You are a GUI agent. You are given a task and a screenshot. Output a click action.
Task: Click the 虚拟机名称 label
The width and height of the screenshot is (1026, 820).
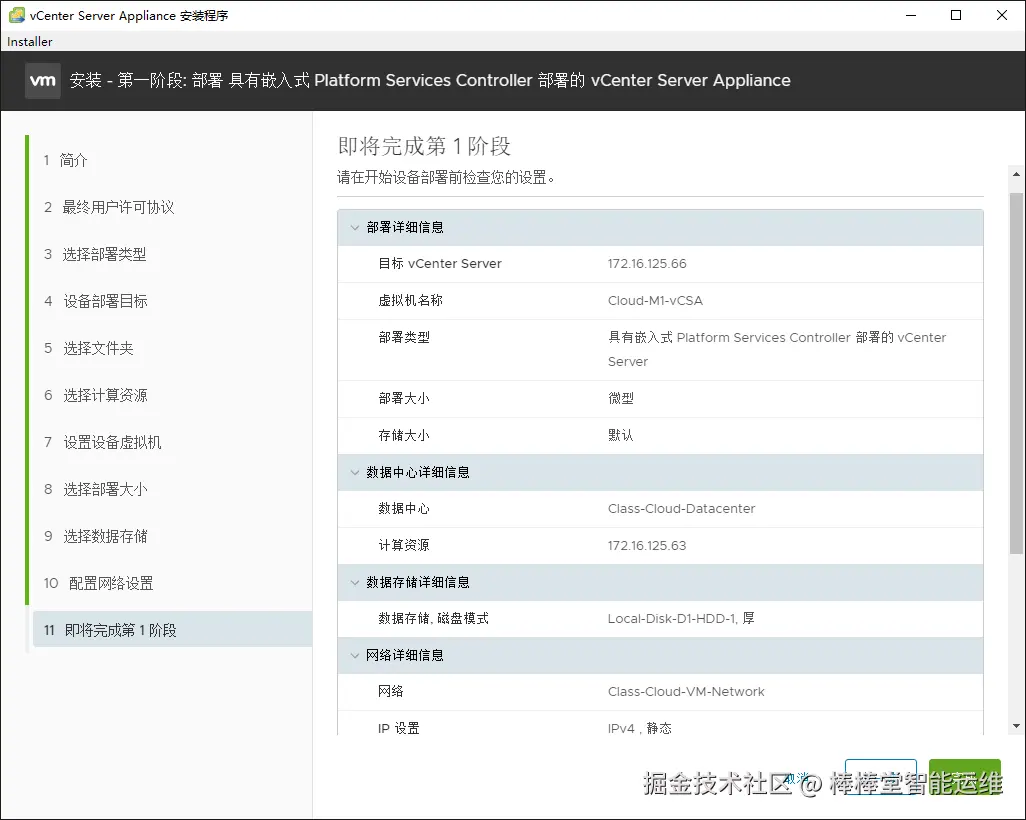pos(410,300)
